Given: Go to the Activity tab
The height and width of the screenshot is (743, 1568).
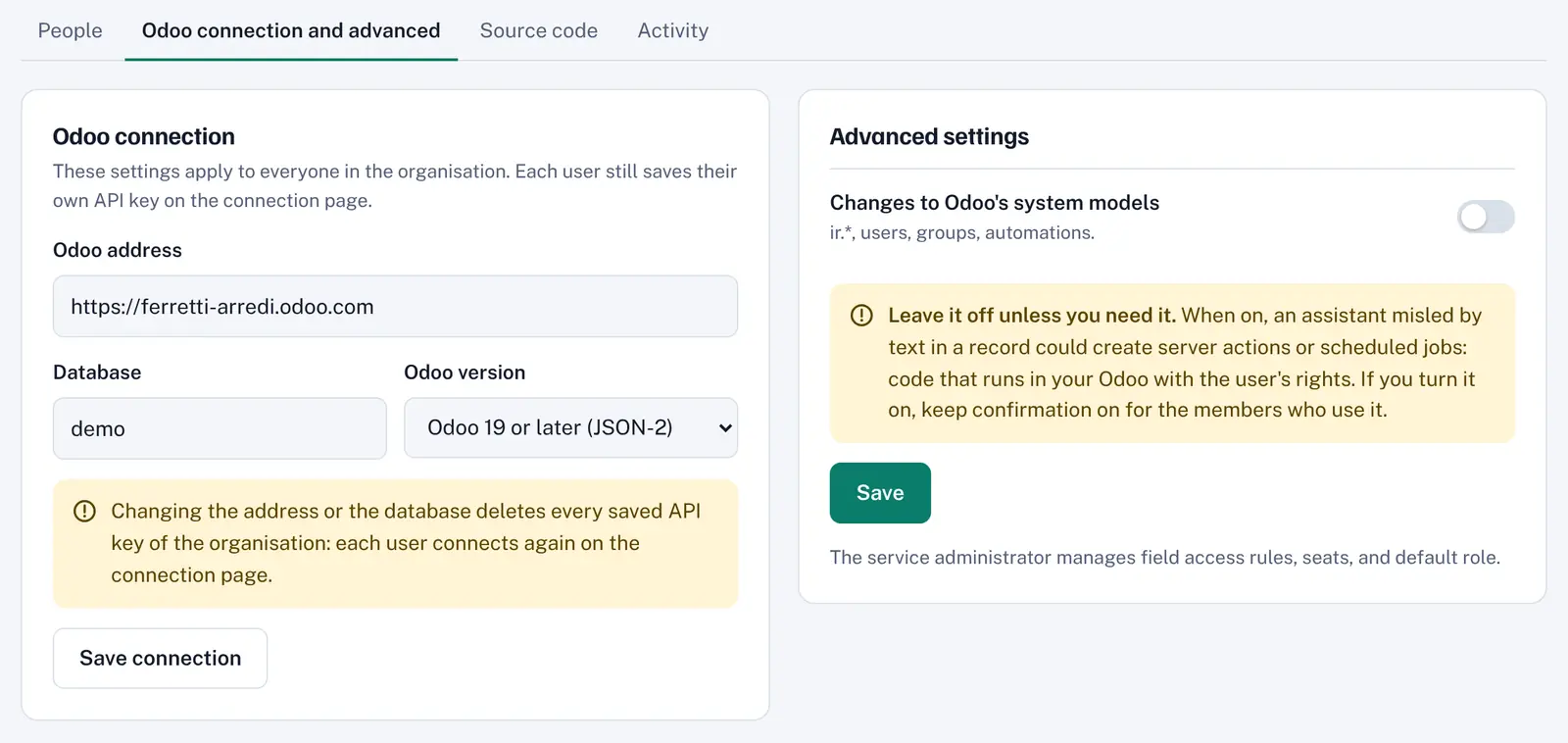Looking at the screenshot, I should [672, 30].
